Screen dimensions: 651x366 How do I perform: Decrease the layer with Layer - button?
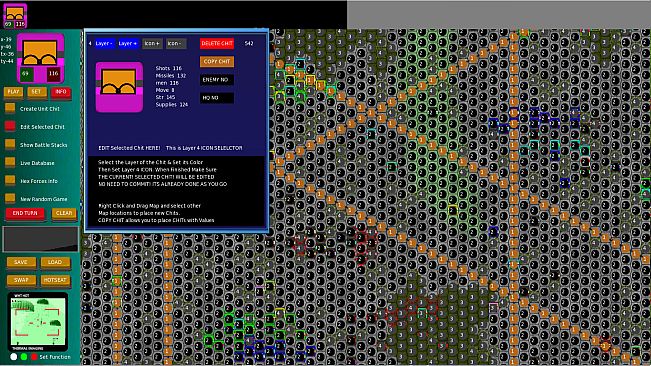(x=104, y=43)
